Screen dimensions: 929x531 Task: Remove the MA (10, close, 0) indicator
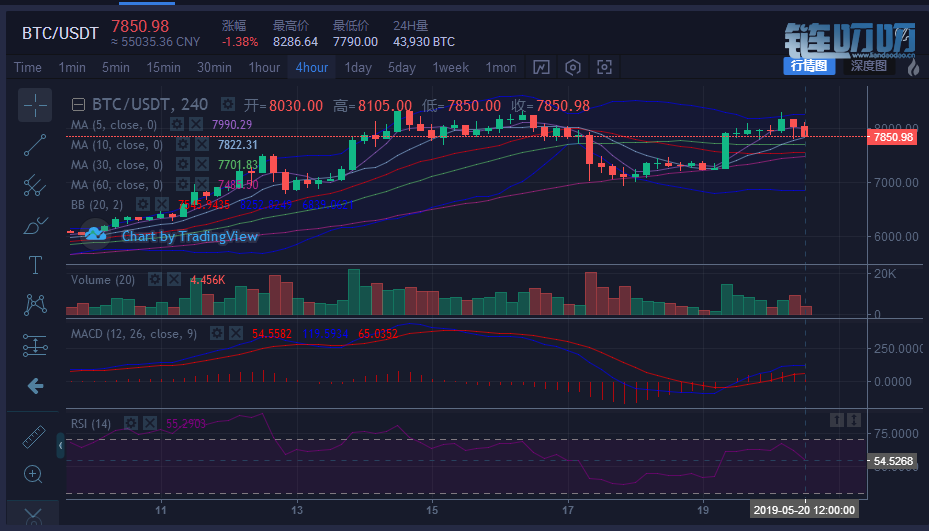click(202, 145)
